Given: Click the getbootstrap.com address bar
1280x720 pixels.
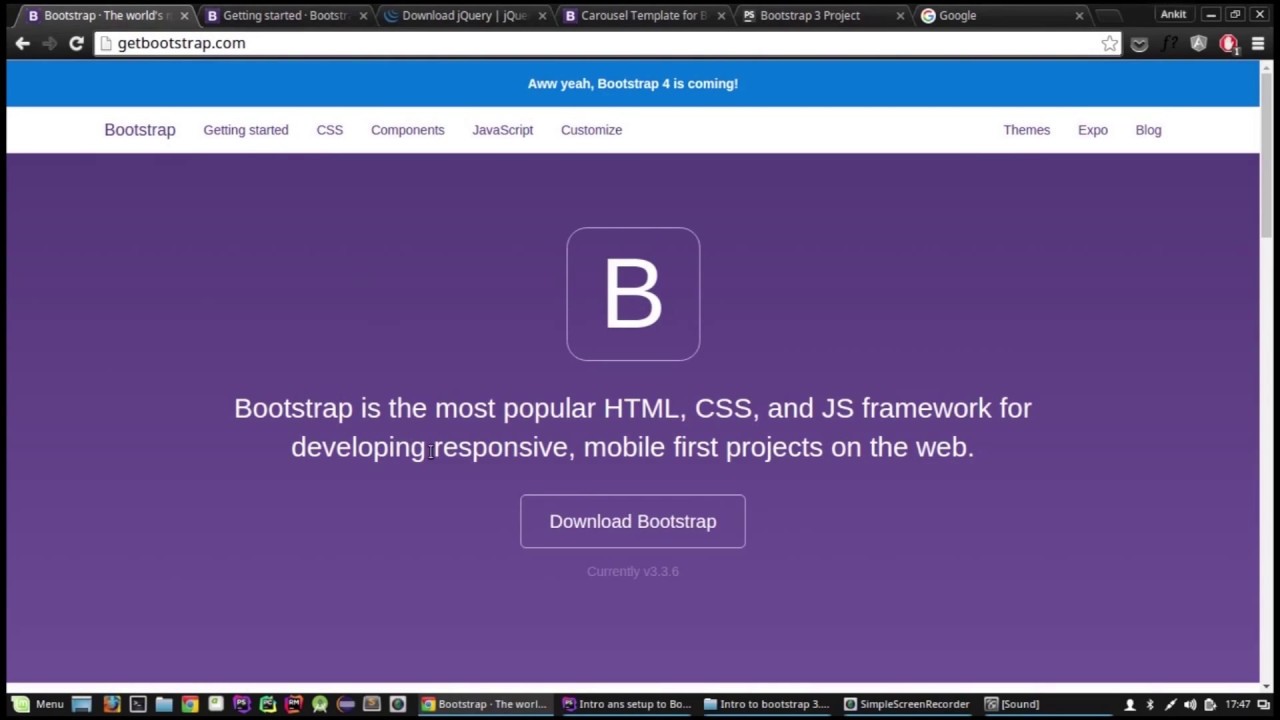Looking at the screenshot, I should click(607, 43).
